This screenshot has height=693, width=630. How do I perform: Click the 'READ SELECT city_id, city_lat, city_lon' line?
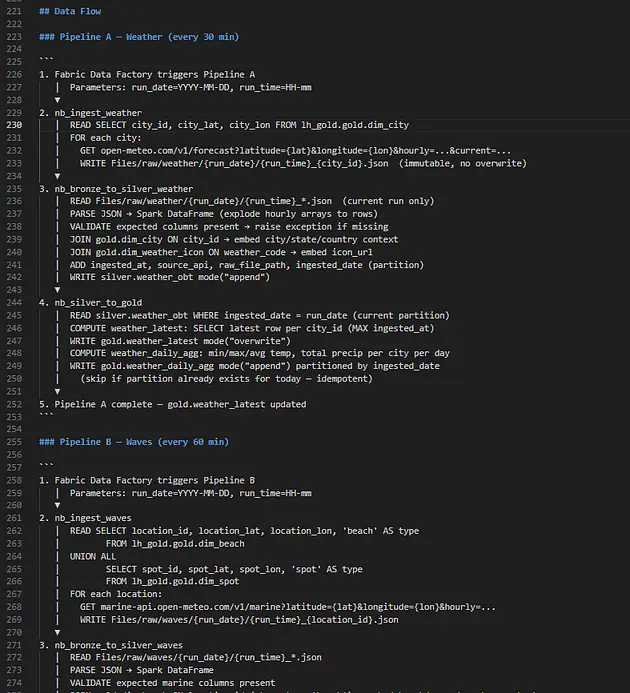coord(239,125)
